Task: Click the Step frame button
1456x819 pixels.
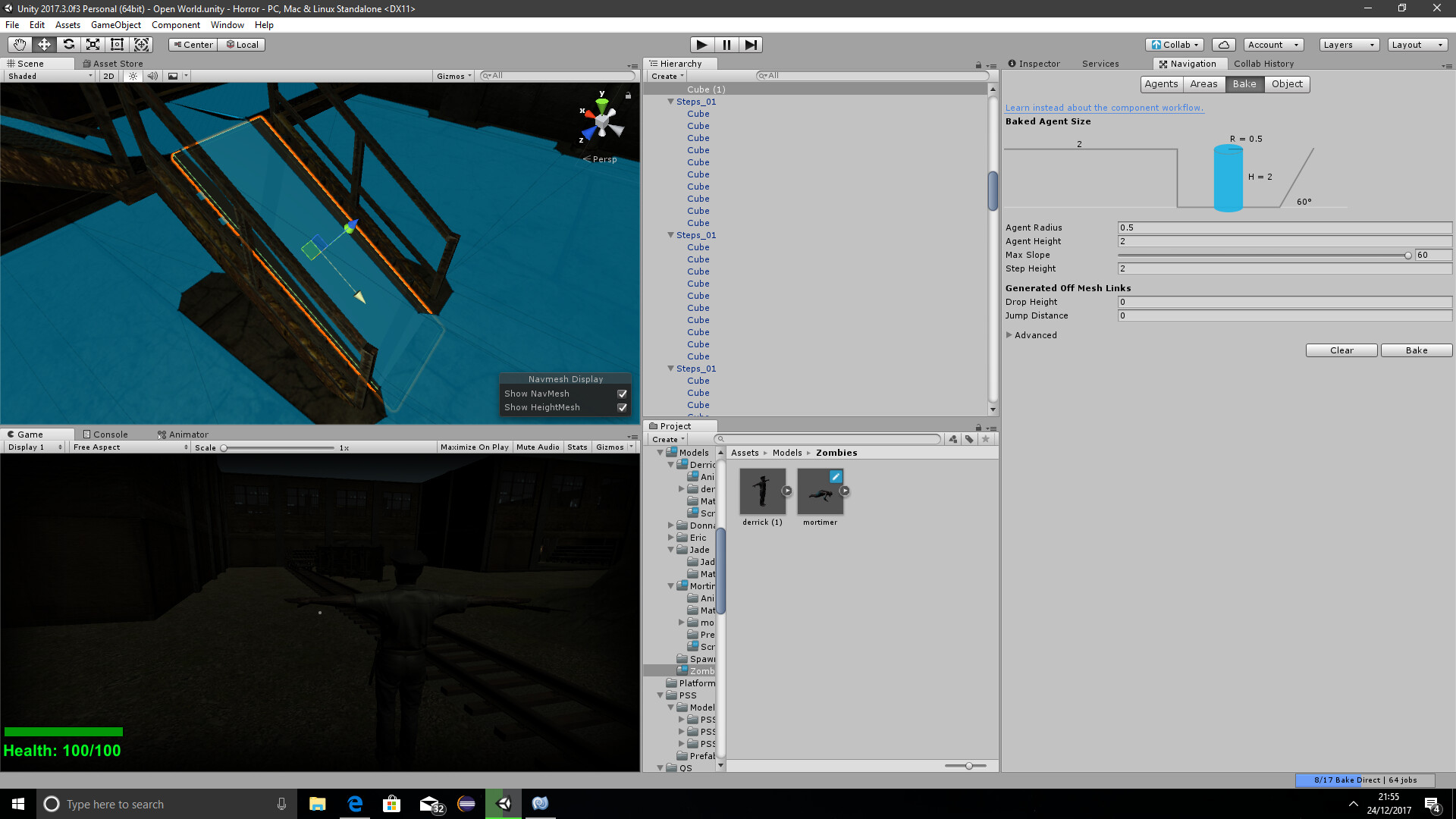Action: [x=751, y=45]
